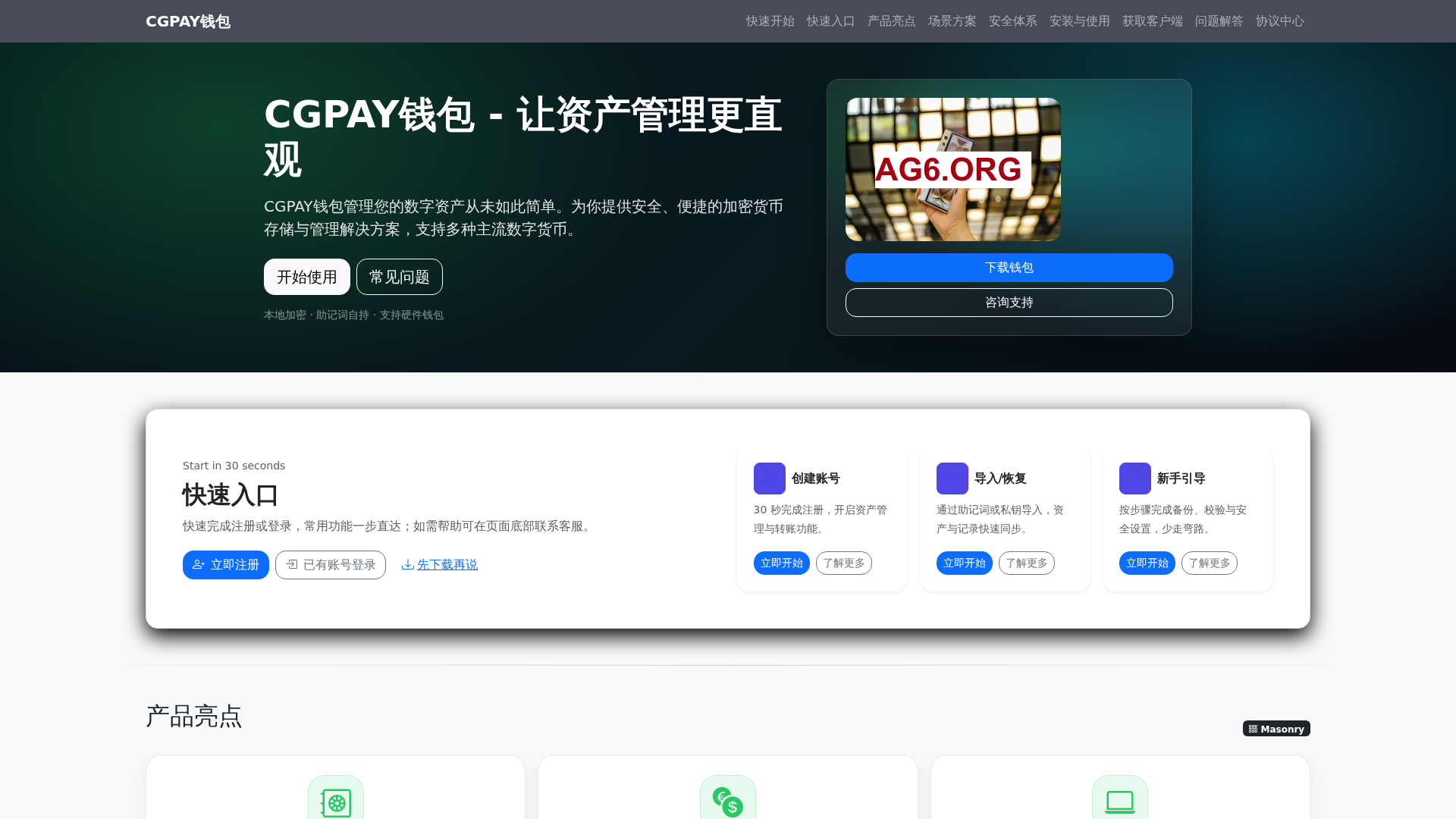
Task: Click 了解更多 in the 新手引导 card
Action: [x=1210, y=563]
